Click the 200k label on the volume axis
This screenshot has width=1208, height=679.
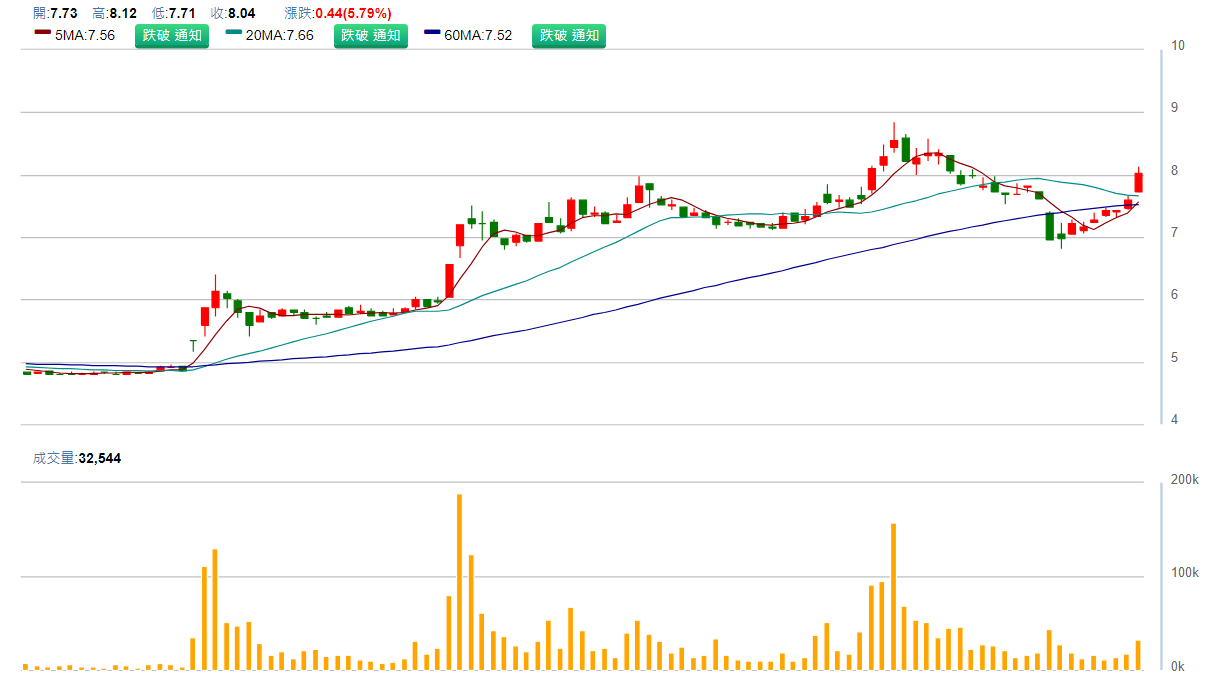(x=1184, y=480)
